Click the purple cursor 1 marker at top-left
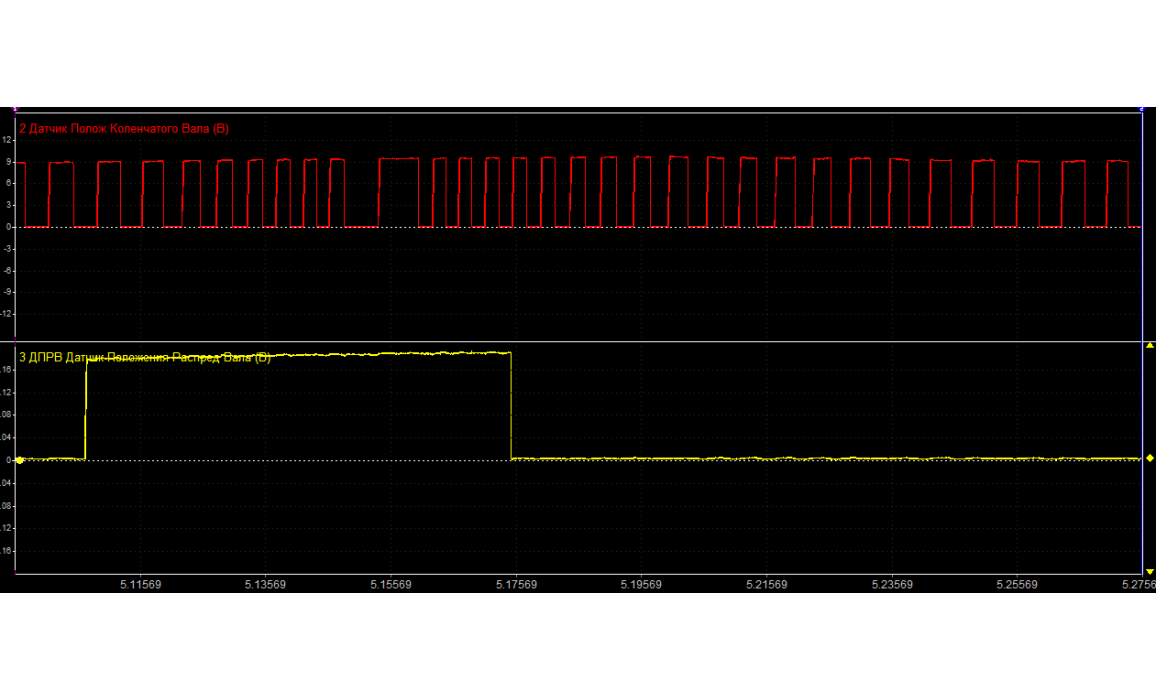 tap(14, 108)
